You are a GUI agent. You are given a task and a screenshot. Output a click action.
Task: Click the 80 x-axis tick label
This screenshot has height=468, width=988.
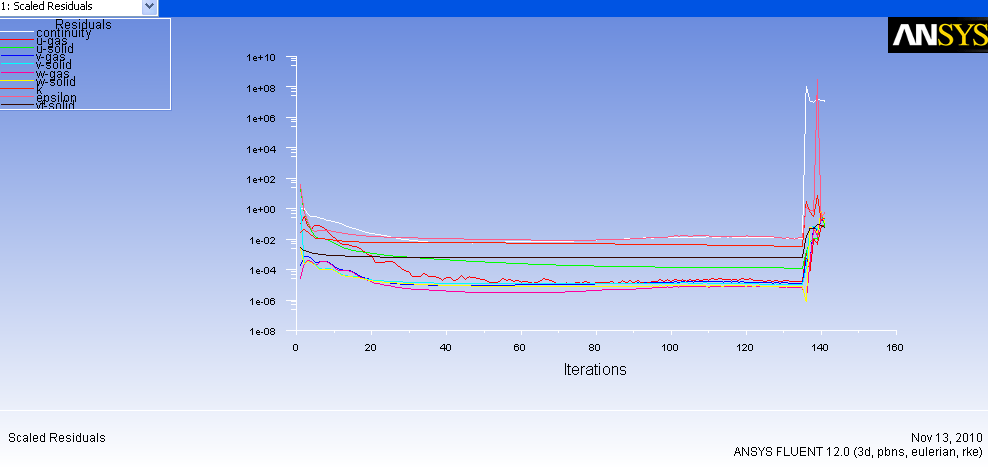tap(595, 348)
